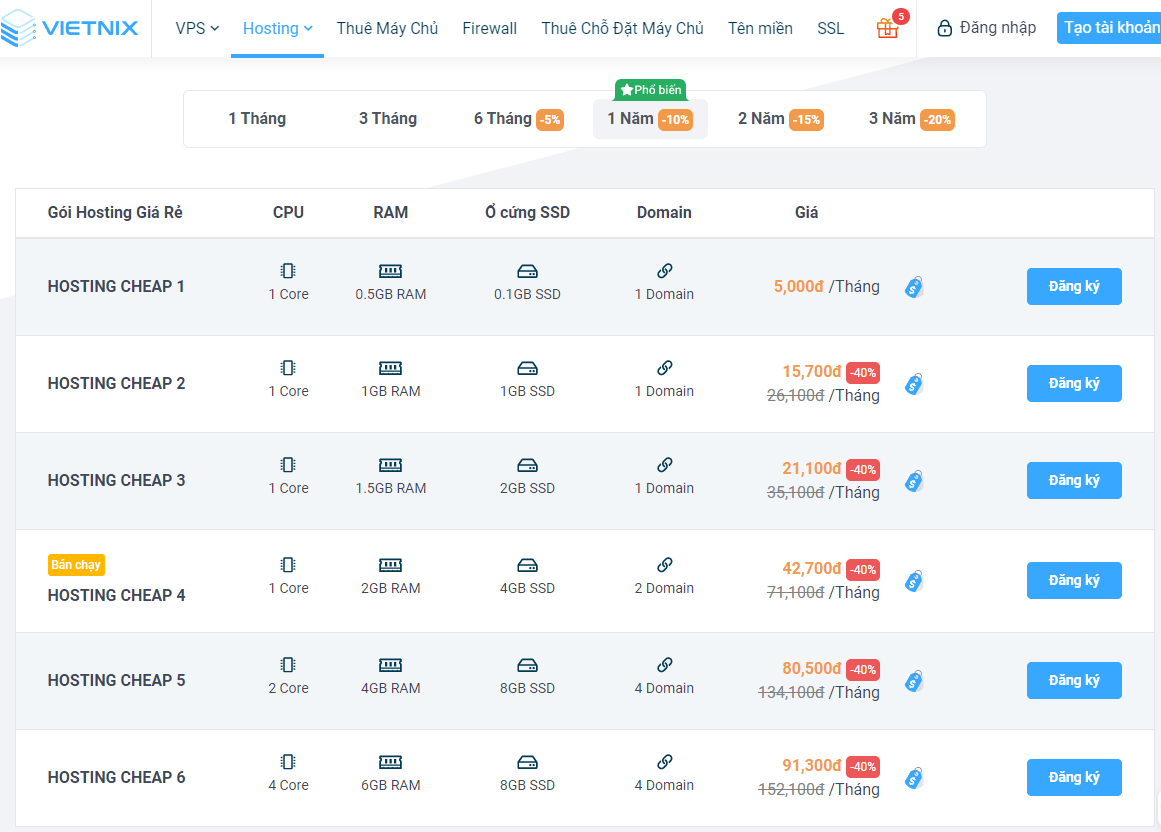Click the SSD drive icon in Hosting Cheap 3
Viewport: 1161px width, 832px height.
tap(527, 465)
